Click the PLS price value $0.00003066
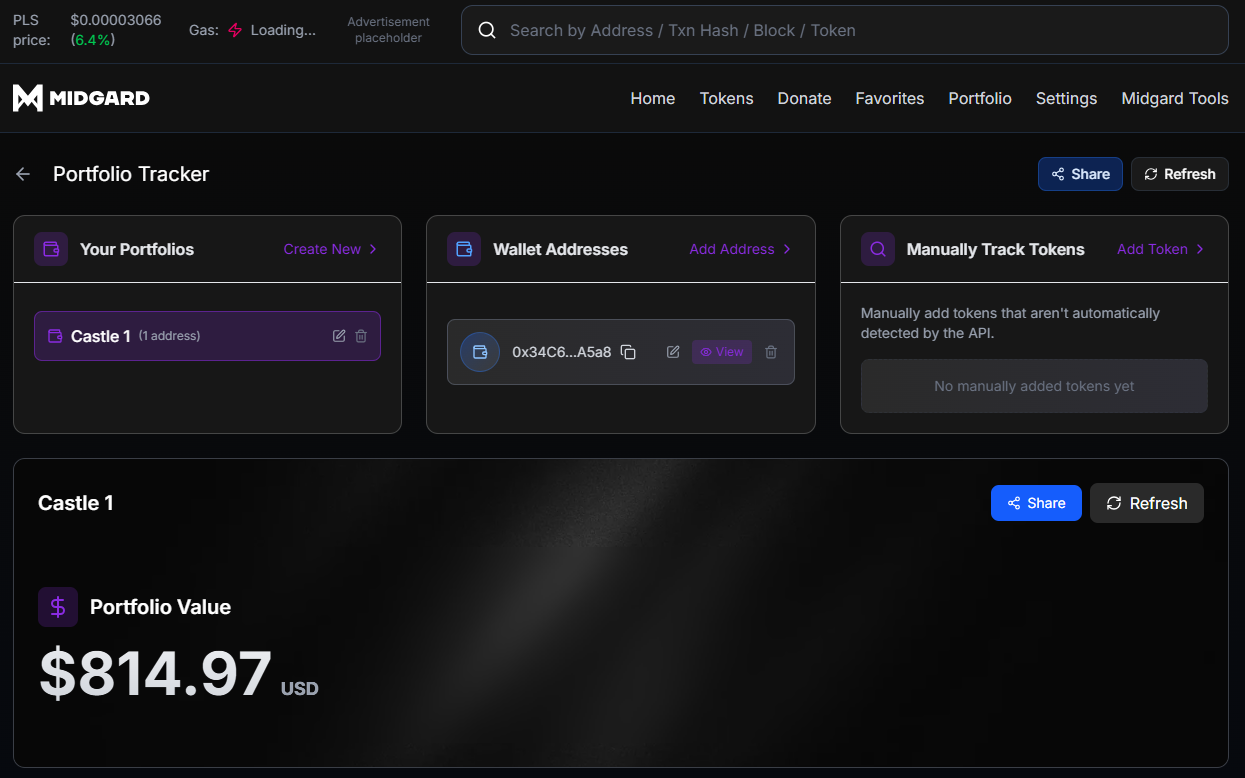The height and width of the screenshot is (778, 1245). (116, 20)
